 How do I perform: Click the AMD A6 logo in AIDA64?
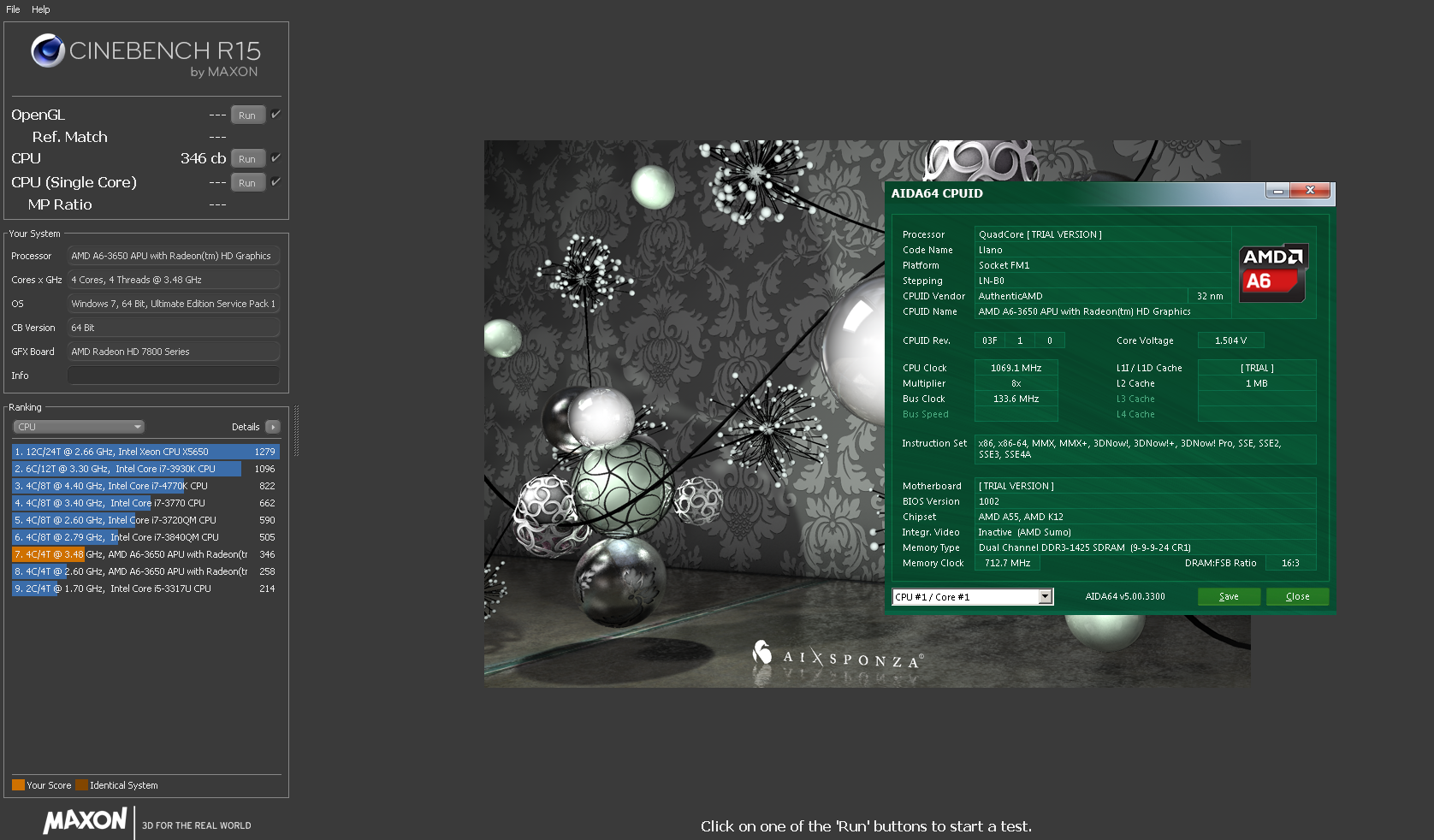coord(1273,273)
